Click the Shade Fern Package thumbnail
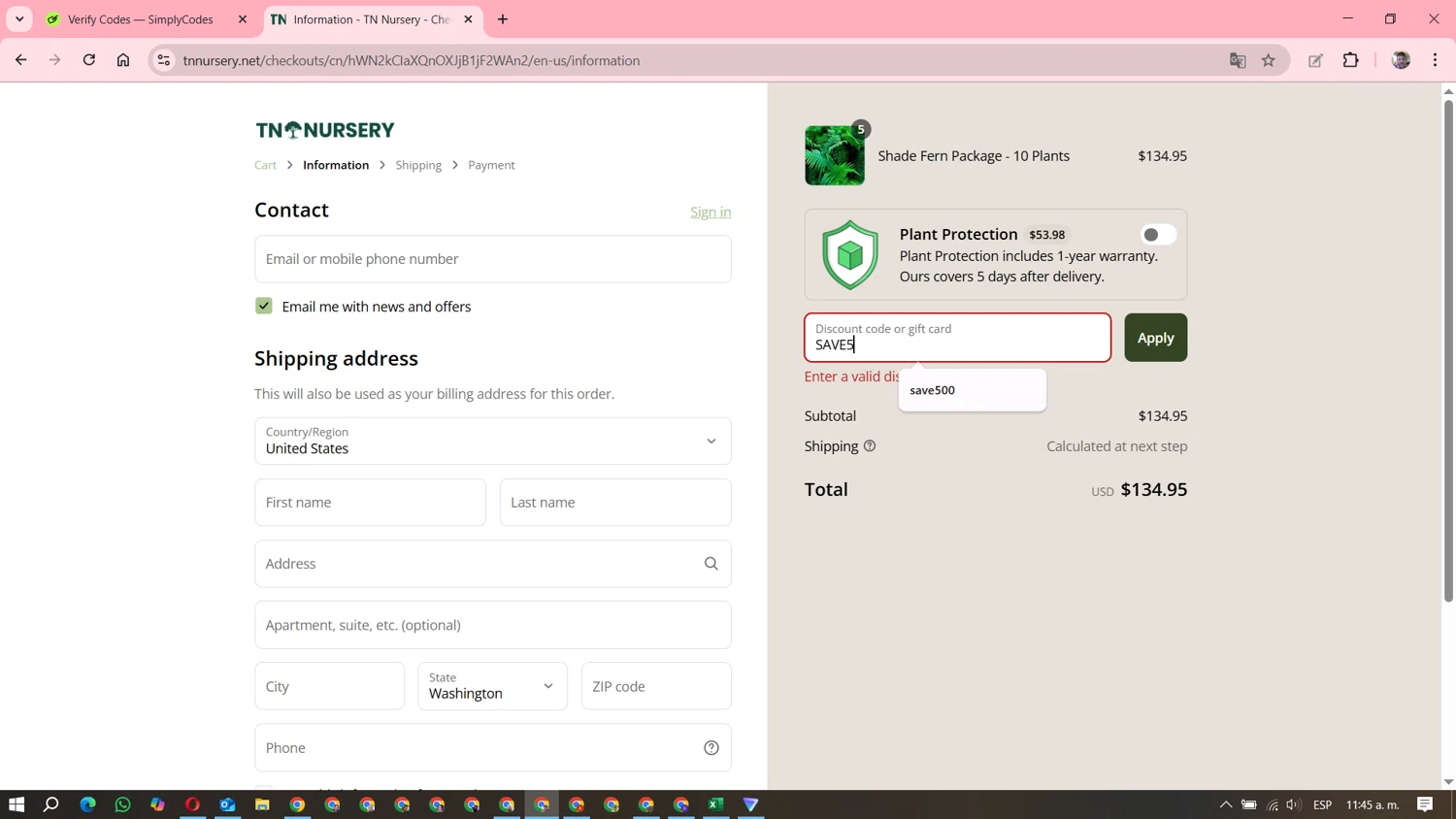This screenshot has width=1456, height=819. (x=835, y=155)
